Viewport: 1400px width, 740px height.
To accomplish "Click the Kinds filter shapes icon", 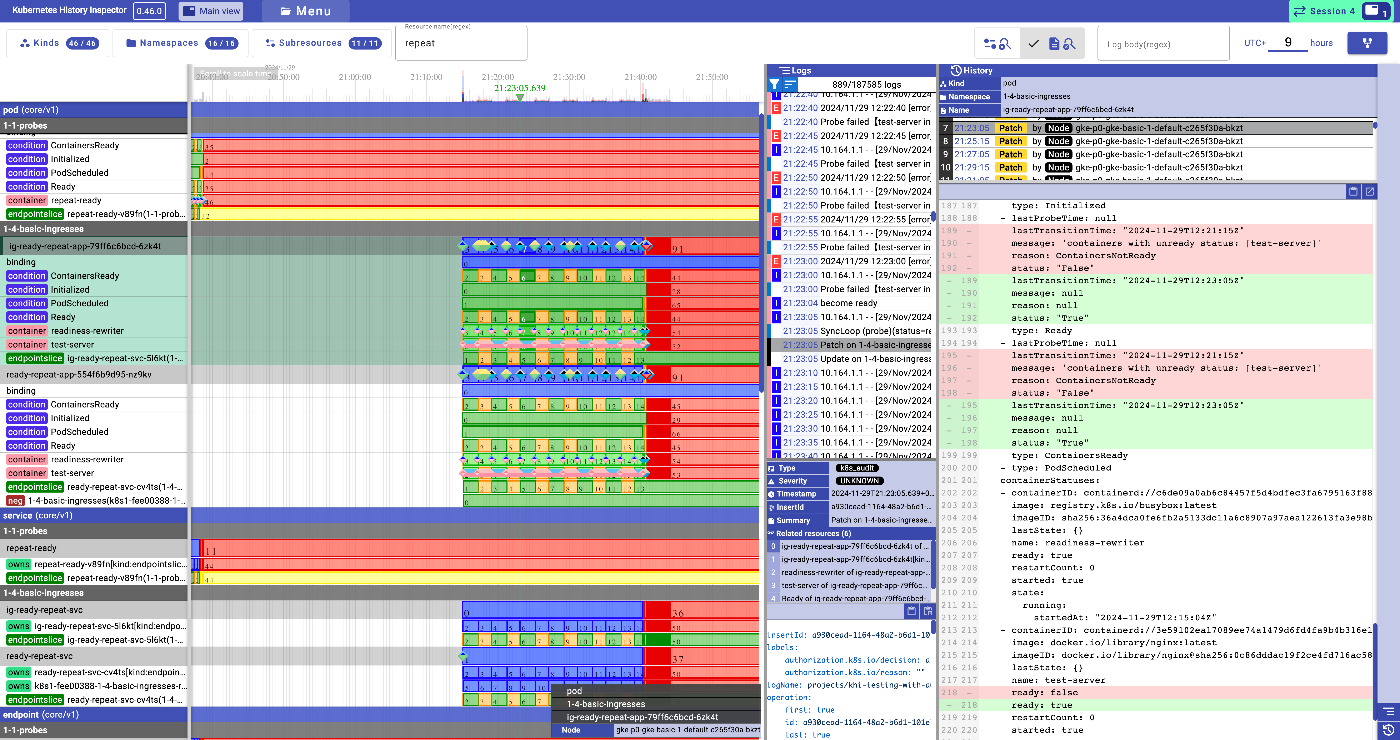I will pyautogui.click(x=24, y=44).
